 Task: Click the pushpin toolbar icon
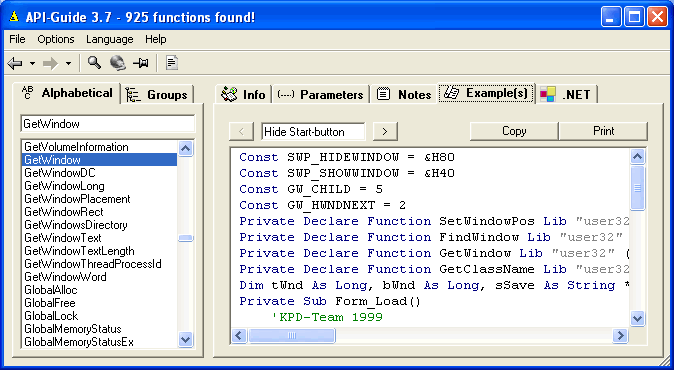pos(141,63)
